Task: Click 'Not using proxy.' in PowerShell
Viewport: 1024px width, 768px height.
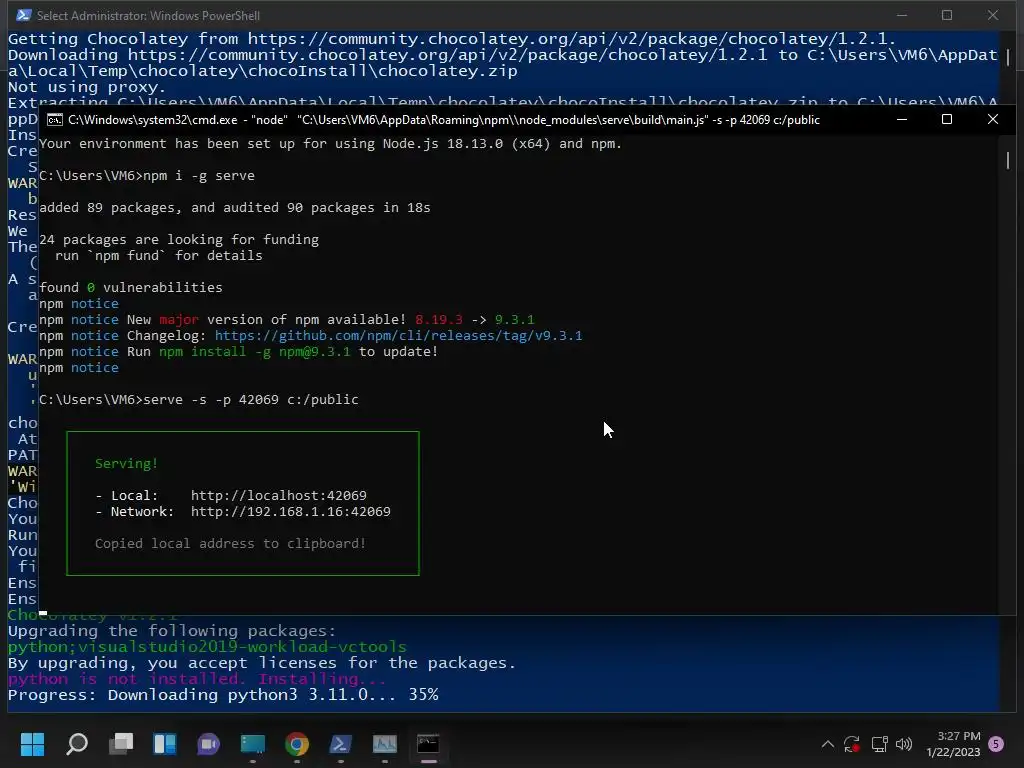Action: pos(87,87)
